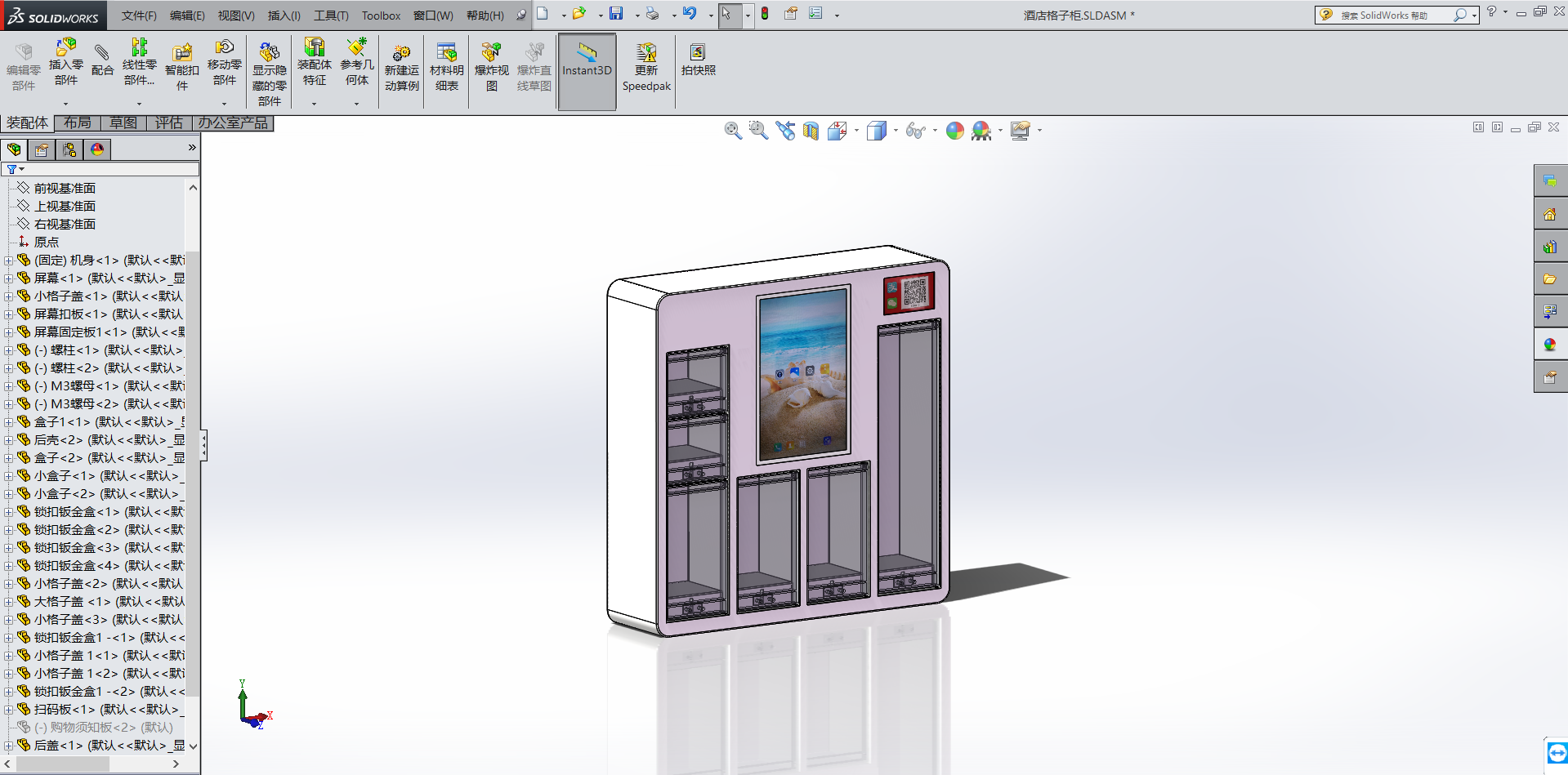Click the Section View icon
The image size is (1568, 775).
pos(811,131)
